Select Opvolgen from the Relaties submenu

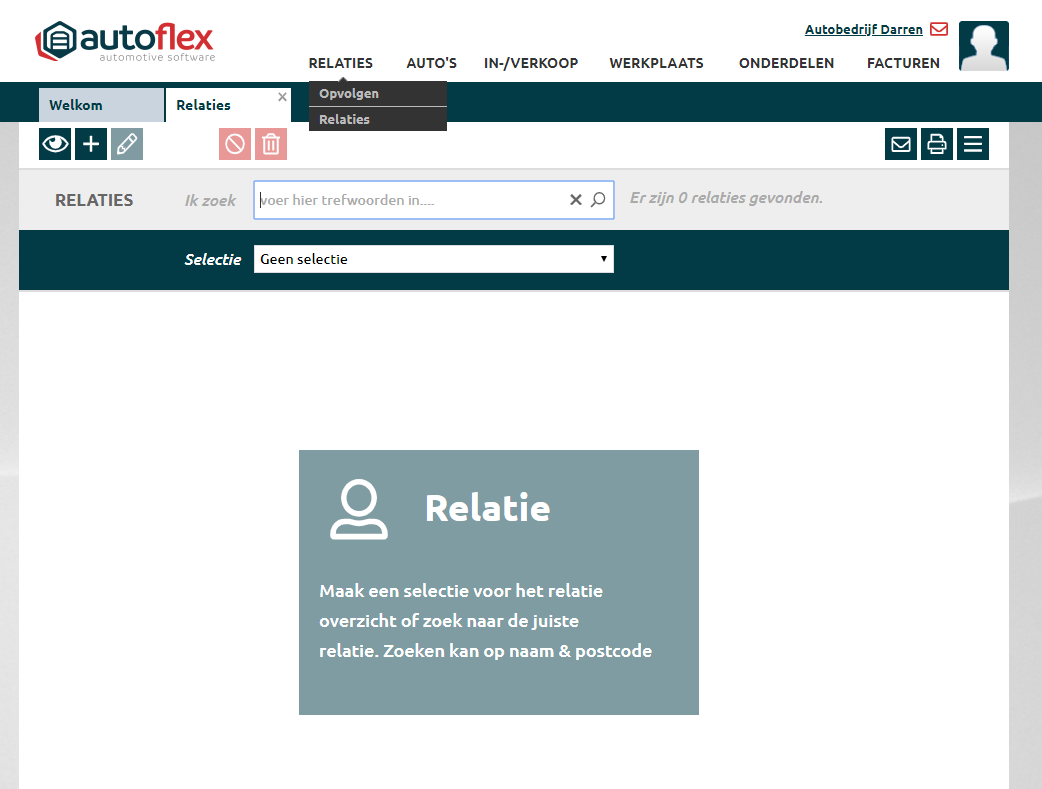349,94
